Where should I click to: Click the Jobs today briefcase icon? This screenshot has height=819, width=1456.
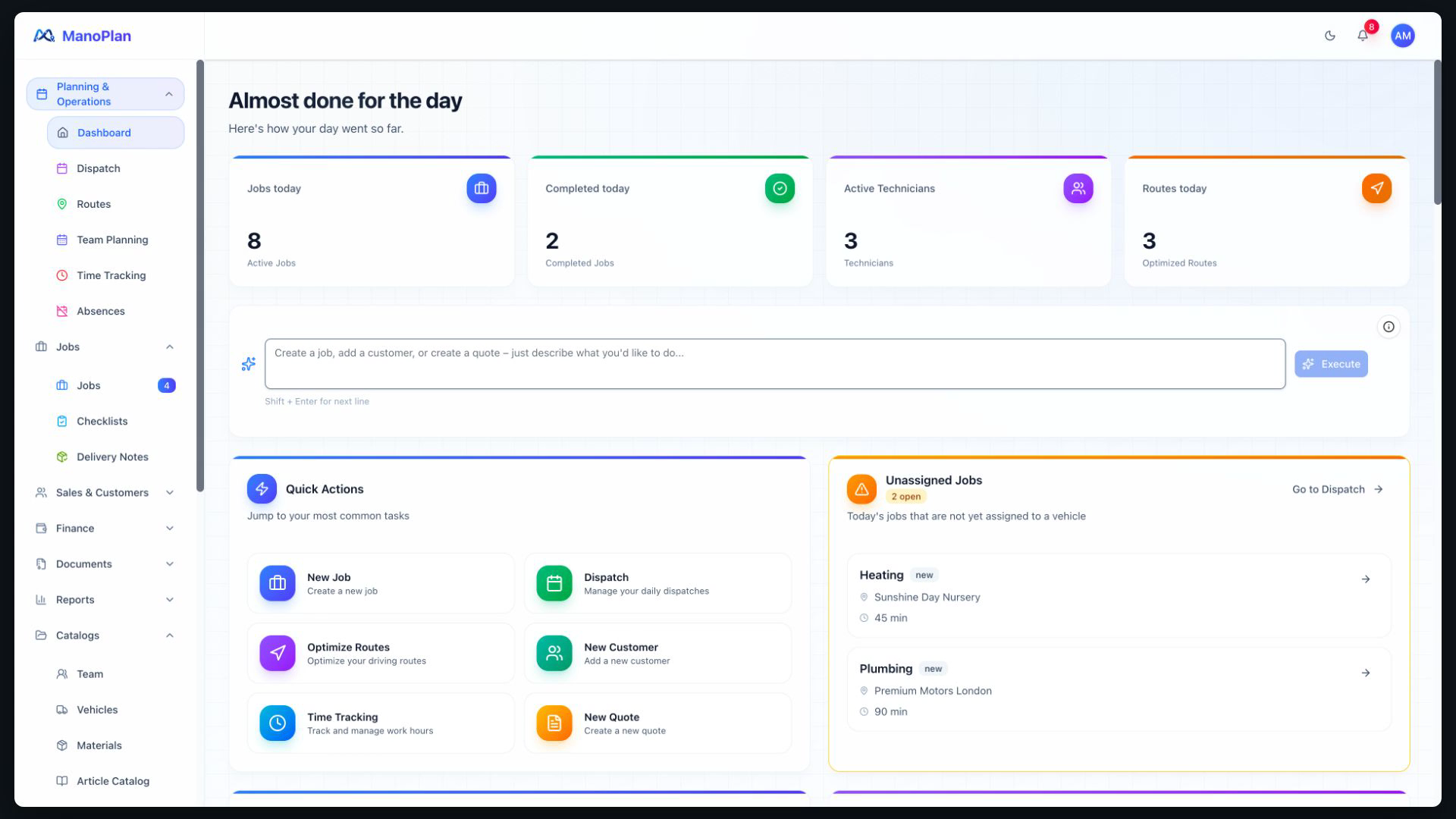tap(482, 188)
